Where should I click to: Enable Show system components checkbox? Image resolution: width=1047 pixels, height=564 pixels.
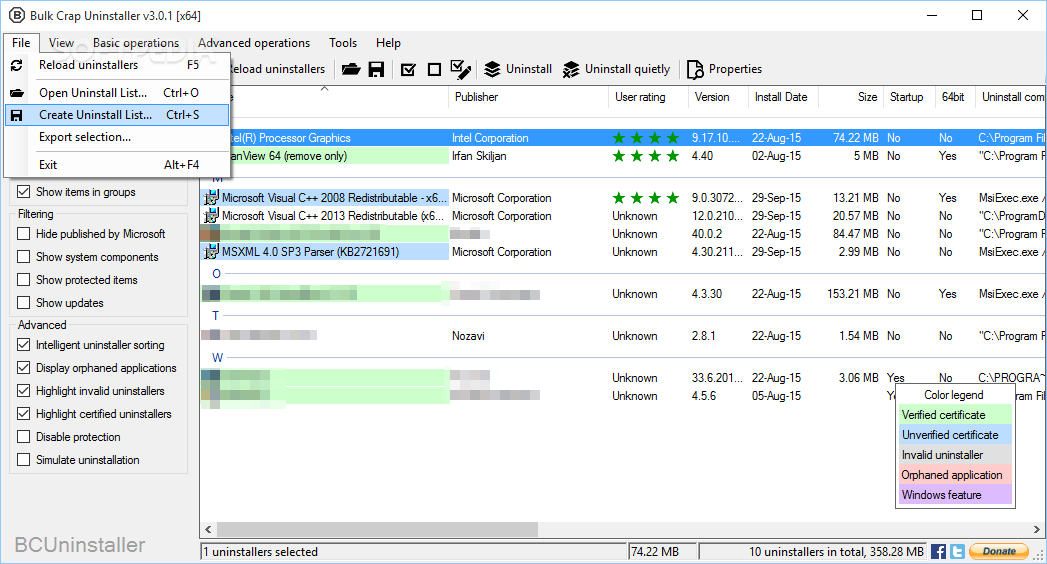[x=23, y=257]
